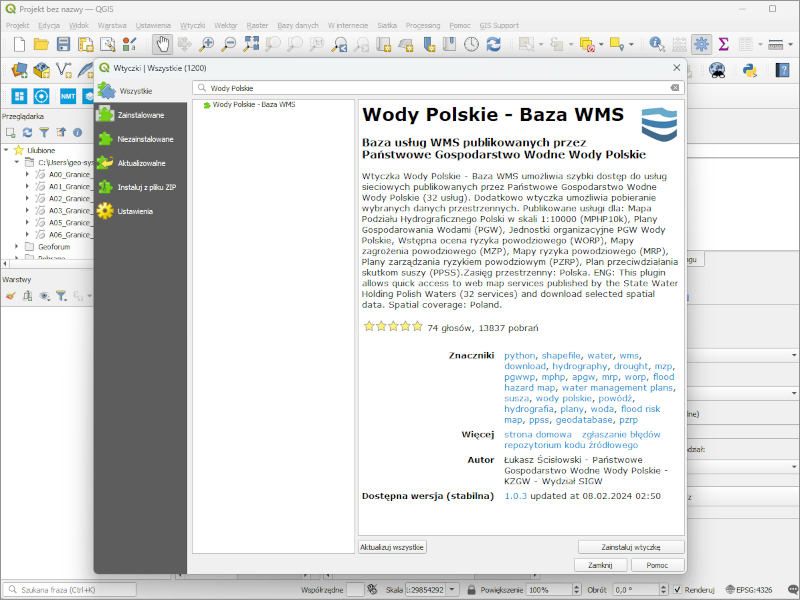Viewport: 800px width, 600px height.
Task: Click the Open Layout Manager icon
Action: tap(108, 44)
